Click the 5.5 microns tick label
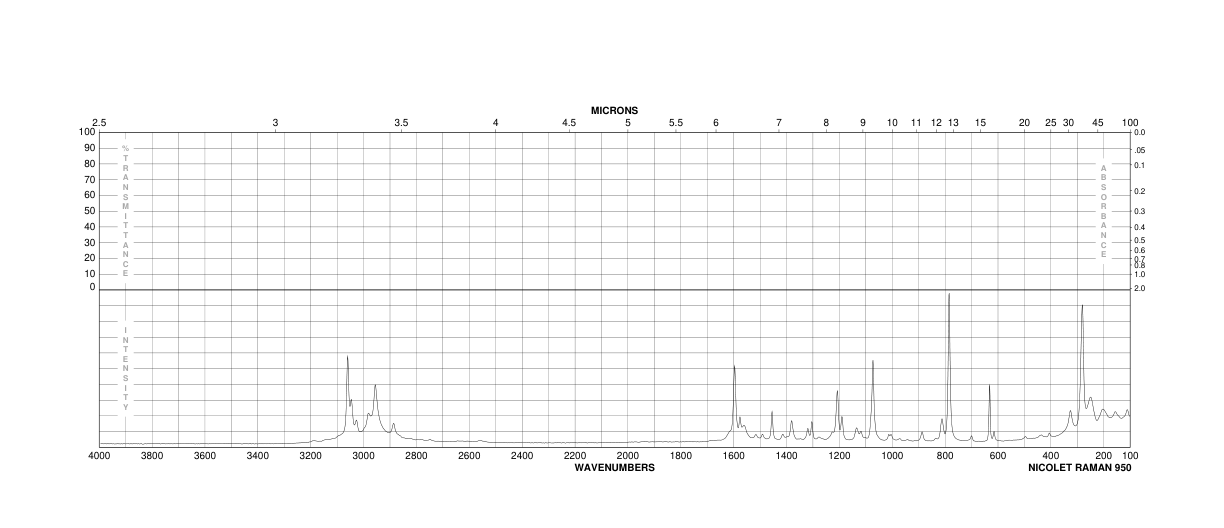This screenshot has width=1224, height=528. click(x=676, y=123)
